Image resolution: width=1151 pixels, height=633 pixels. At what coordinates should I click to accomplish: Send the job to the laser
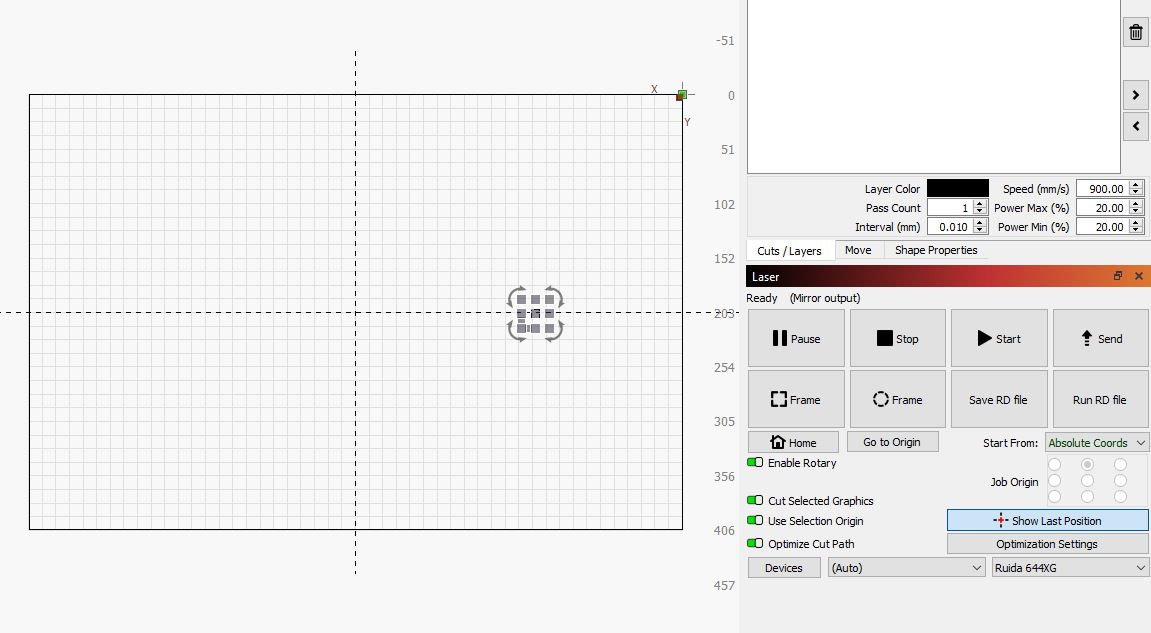click(x=1101, y=339)
